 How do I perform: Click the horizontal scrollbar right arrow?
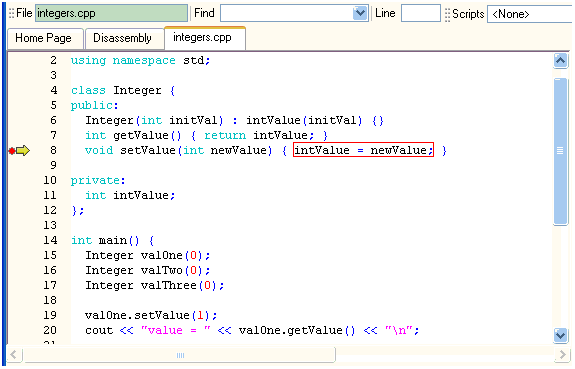pos(563,355)
